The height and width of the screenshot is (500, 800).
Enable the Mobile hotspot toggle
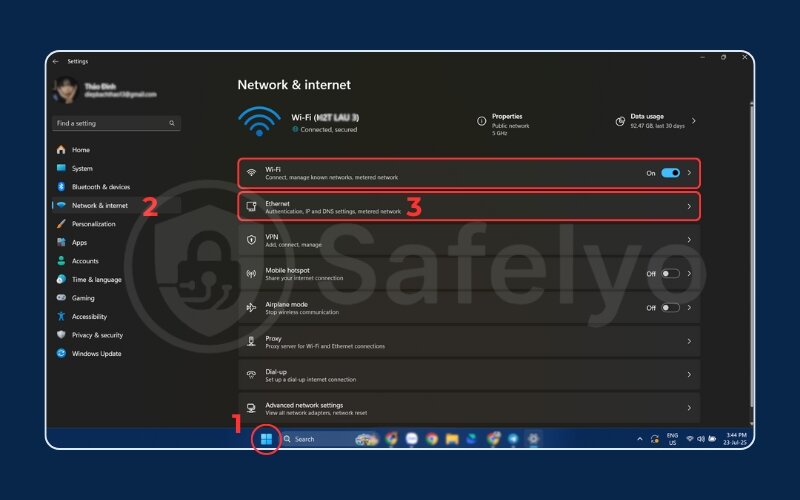click(x=670, y=273)
